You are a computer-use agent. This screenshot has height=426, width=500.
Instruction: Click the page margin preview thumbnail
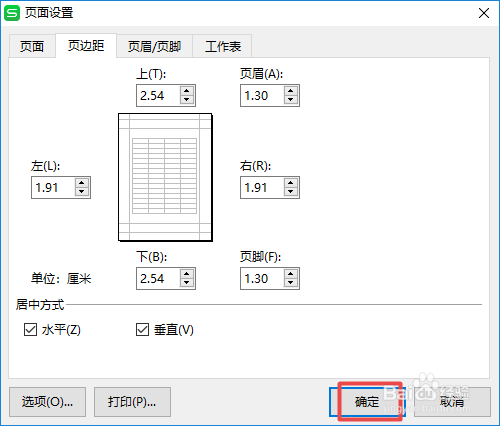click(165, 177)
